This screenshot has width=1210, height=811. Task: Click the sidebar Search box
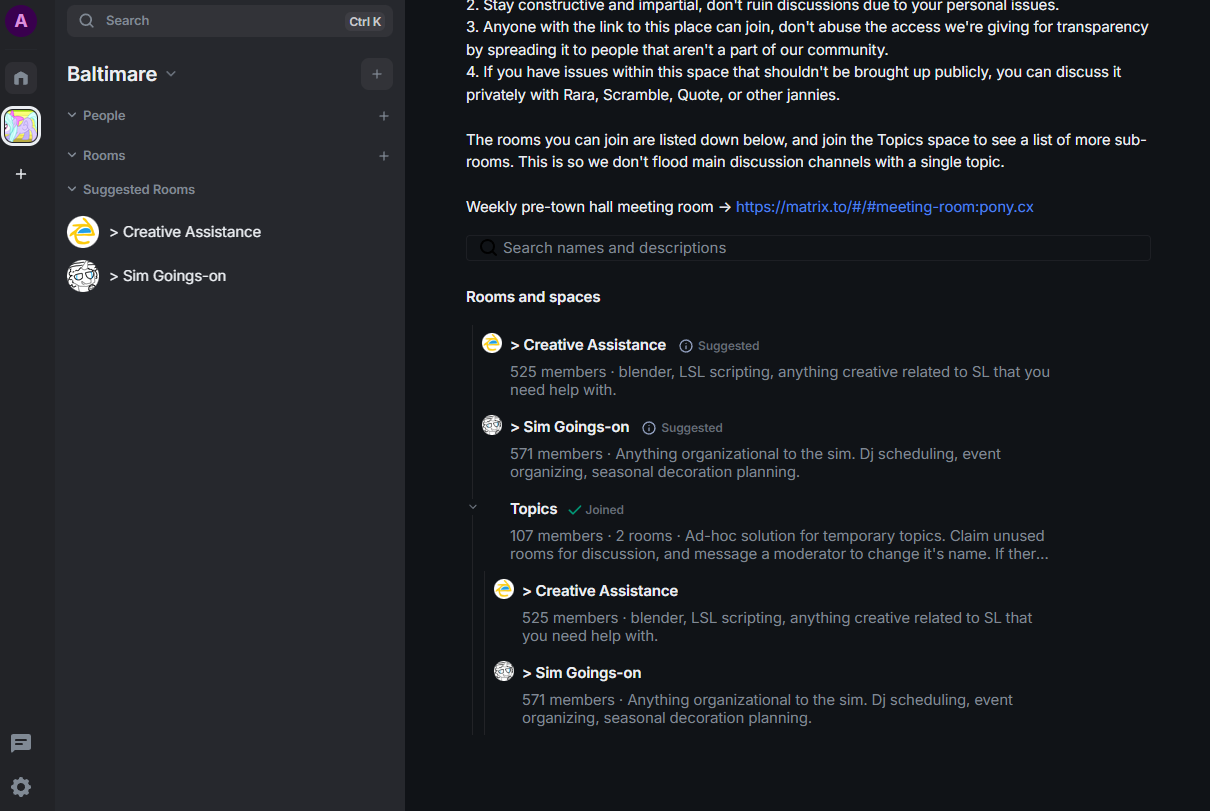[x=230, y=21]
